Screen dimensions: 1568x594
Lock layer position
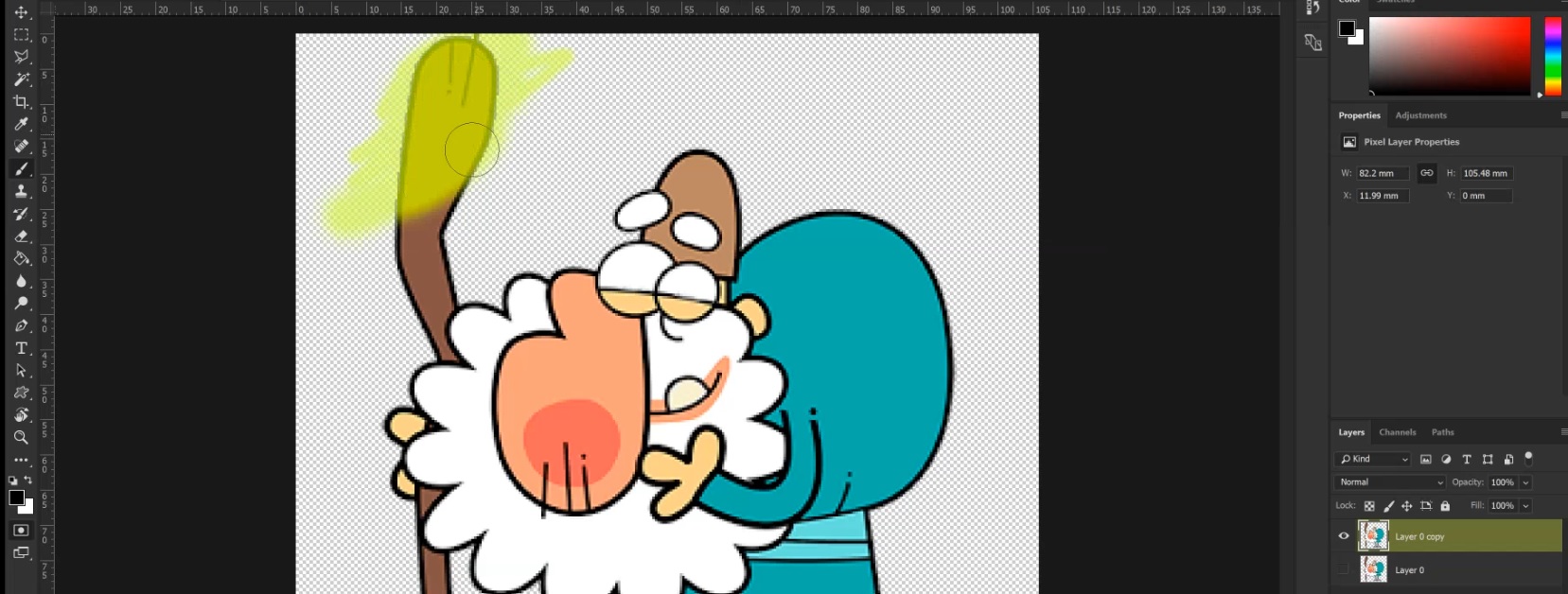click(1407, 506)
